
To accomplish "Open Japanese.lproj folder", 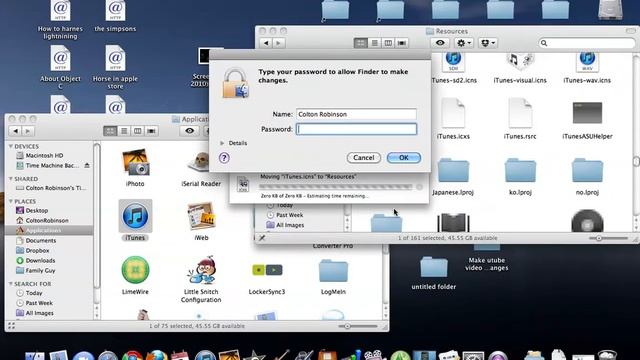I will [x=453, y=171].
